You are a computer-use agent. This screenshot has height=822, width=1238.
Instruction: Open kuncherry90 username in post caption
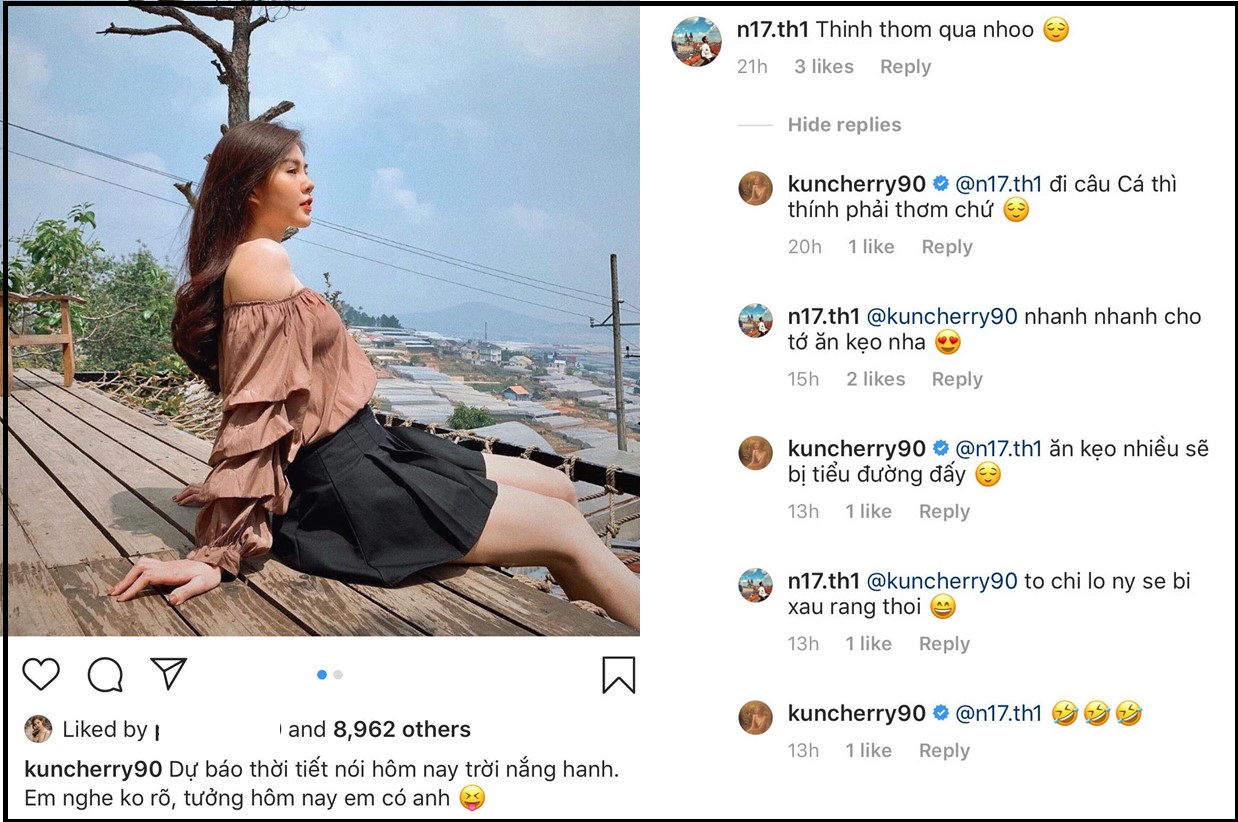pos(92,770)
